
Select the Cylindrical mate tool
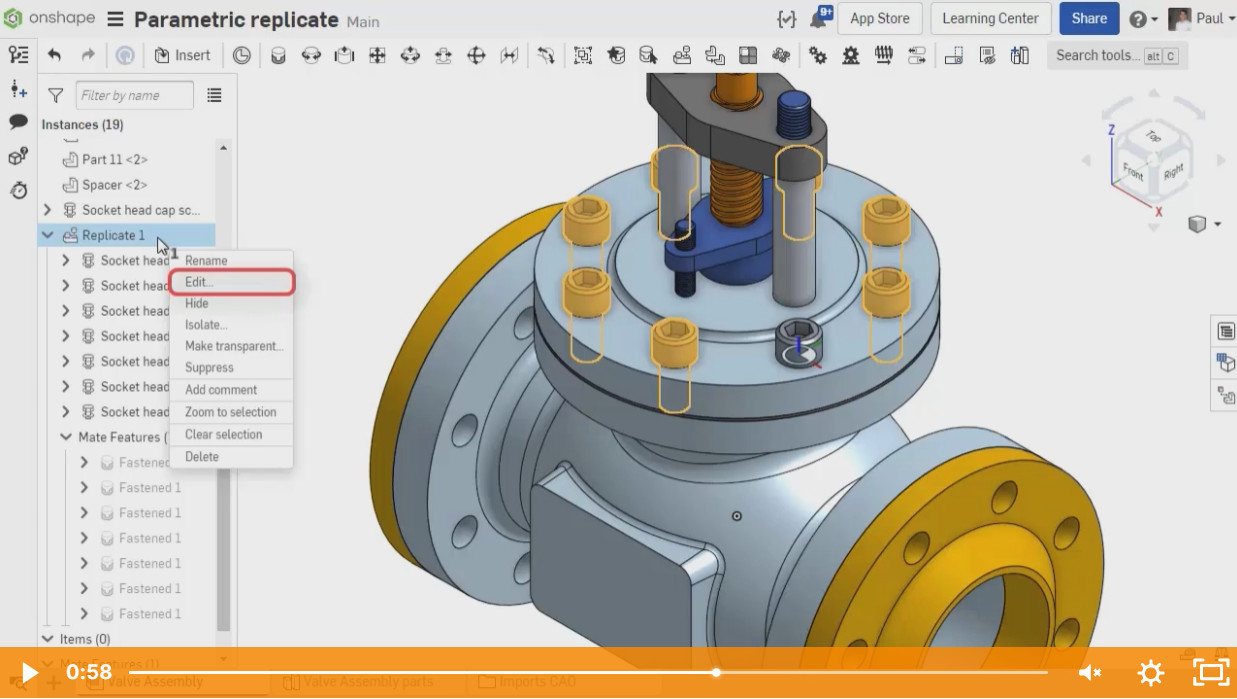point(410,56)
